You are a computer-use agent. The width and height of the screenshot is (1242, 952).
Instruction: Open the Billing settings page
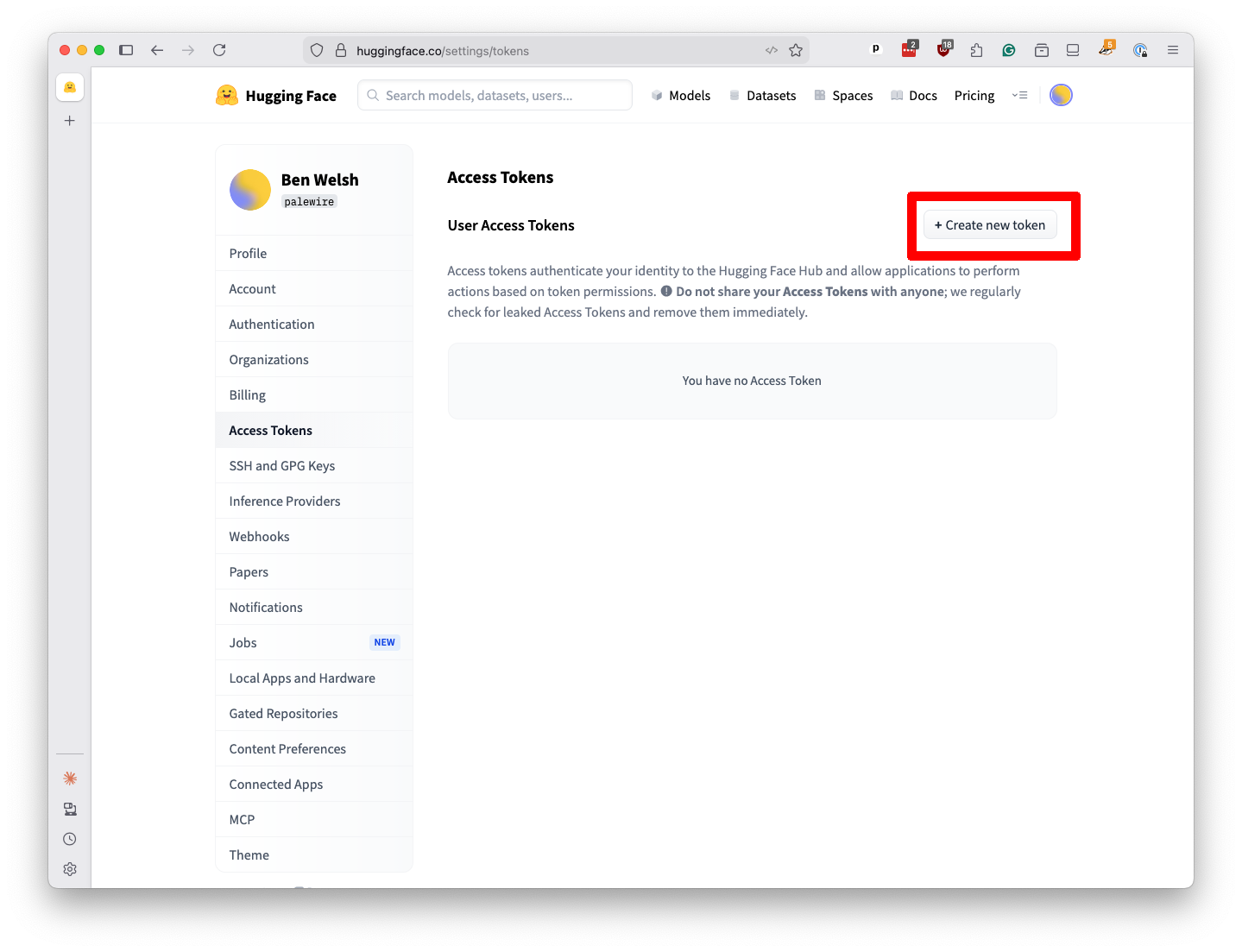tap(248, 394)
